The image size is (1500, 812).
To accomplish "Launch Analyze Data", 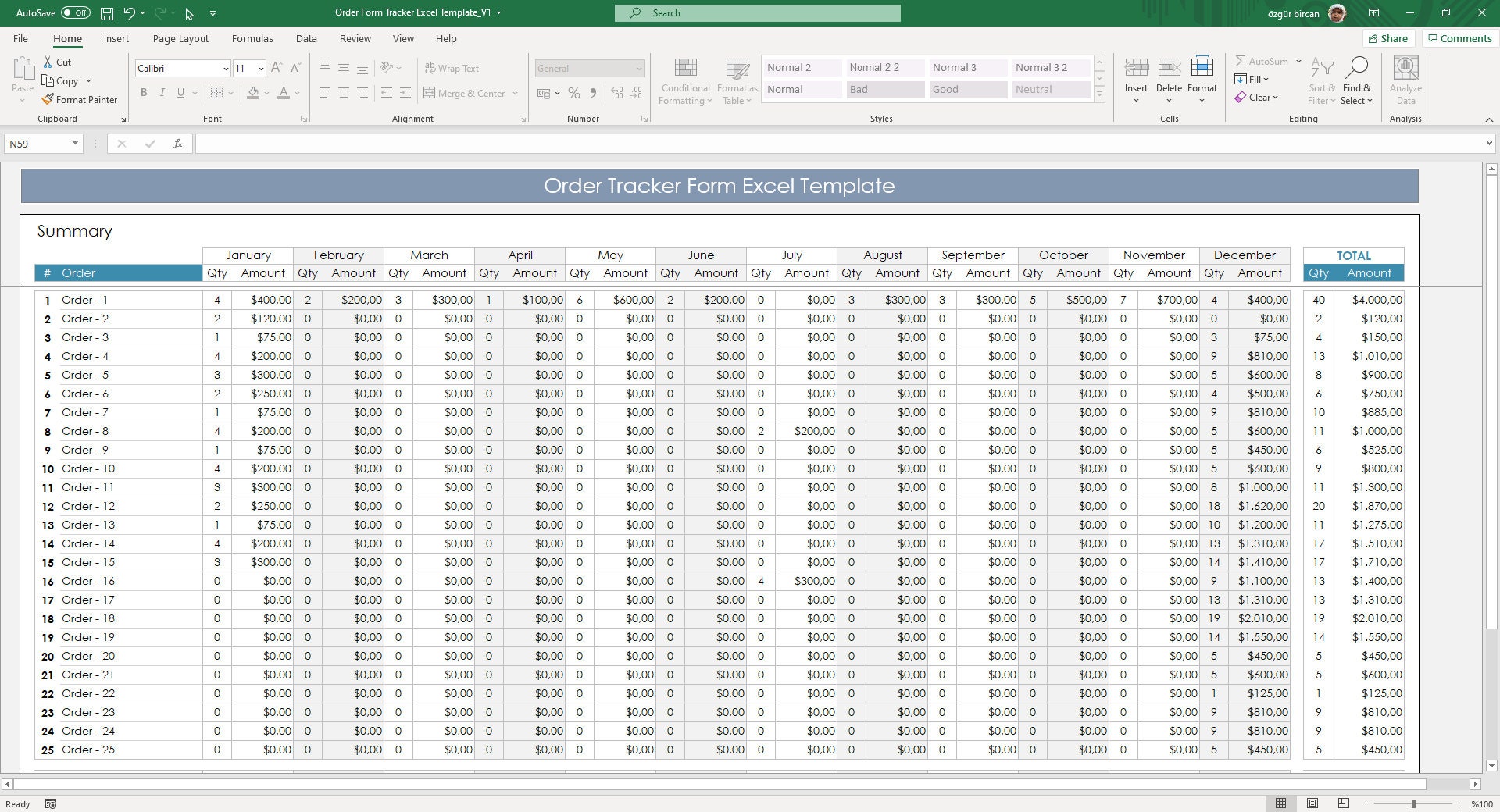I will 1405,80.
